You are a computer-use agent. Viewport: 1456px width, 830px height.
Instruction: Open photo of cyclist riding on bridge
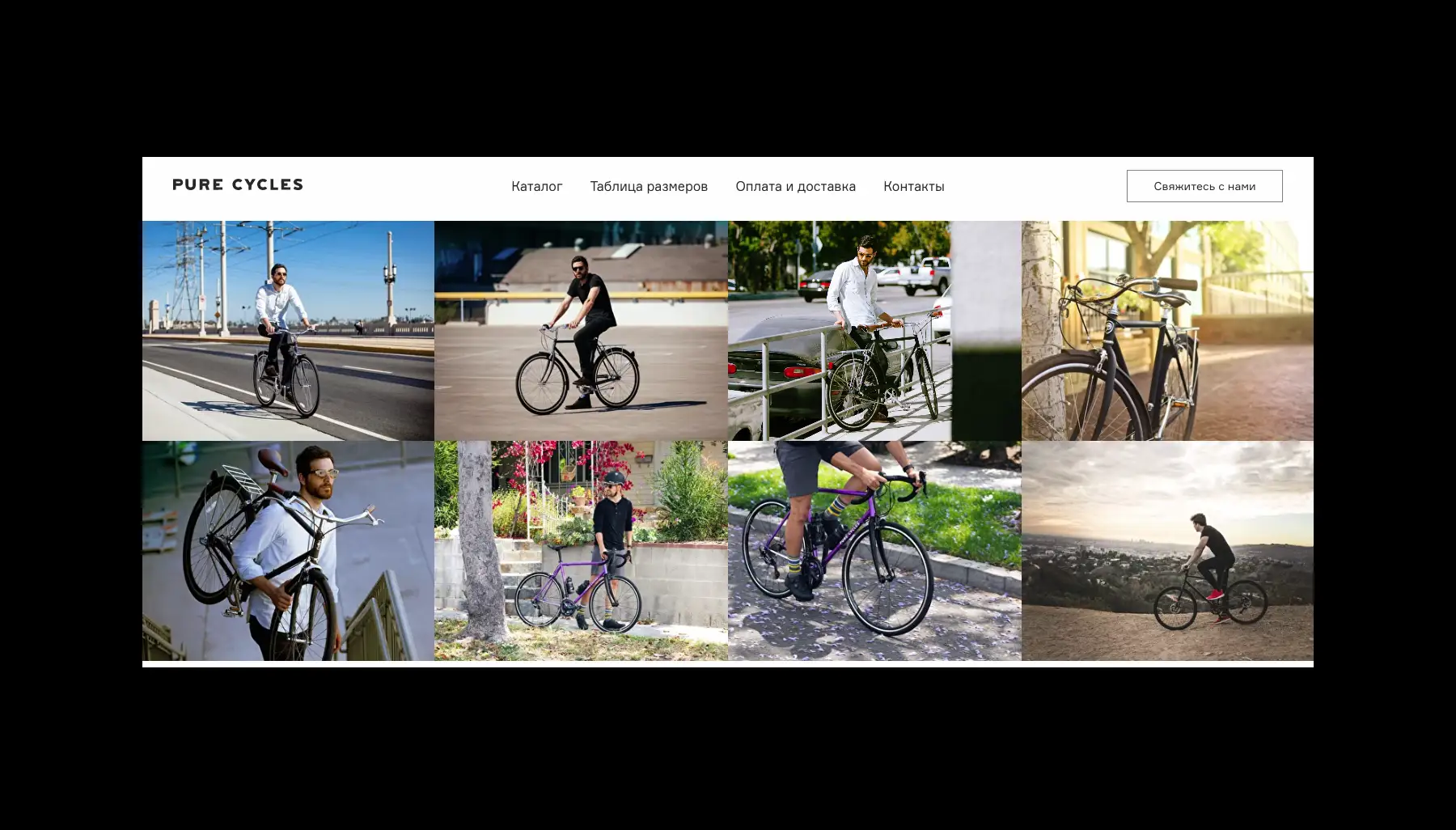[288, 331]
